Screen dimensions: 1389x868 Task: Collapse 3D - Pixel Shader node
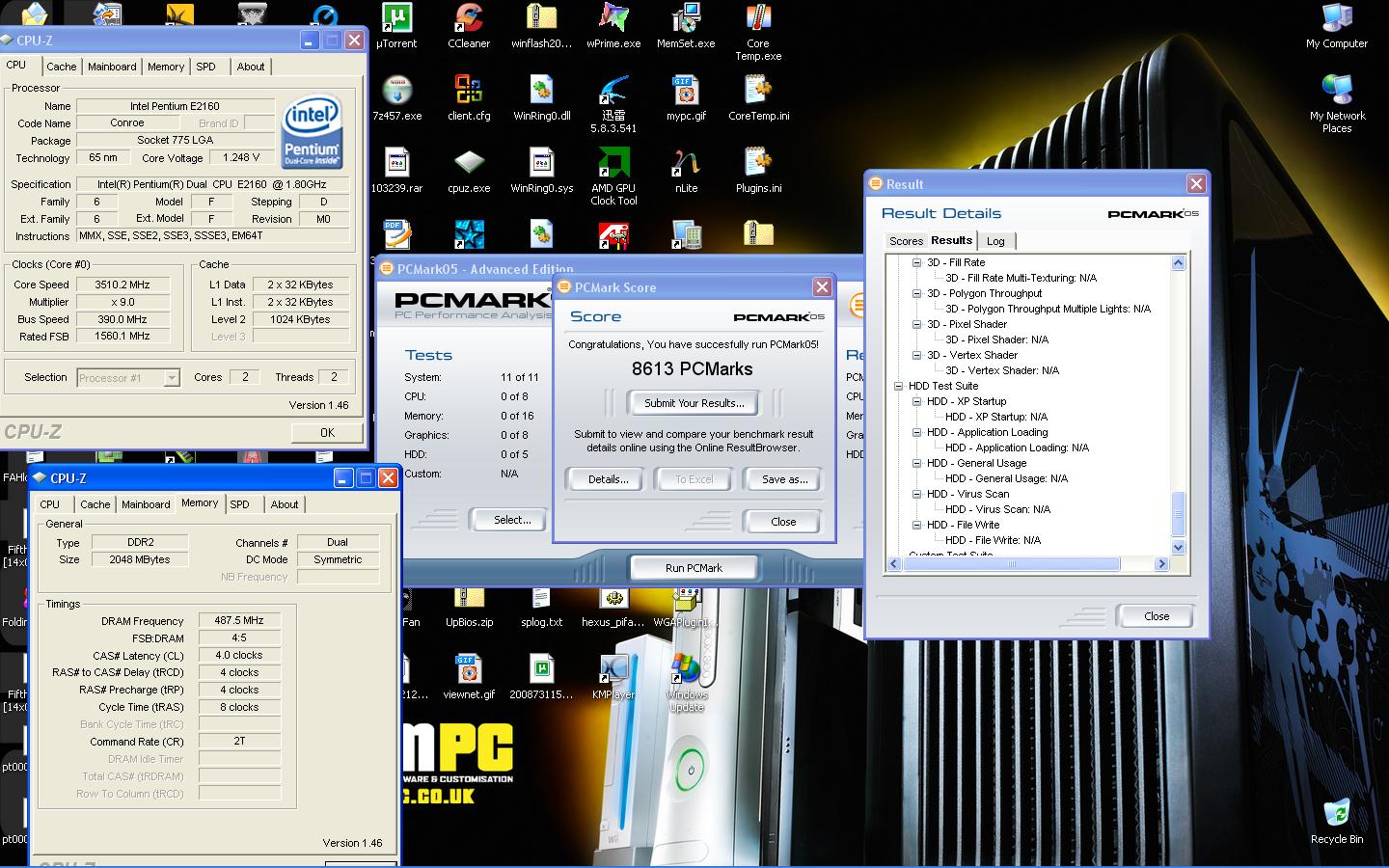coord(917,324)
